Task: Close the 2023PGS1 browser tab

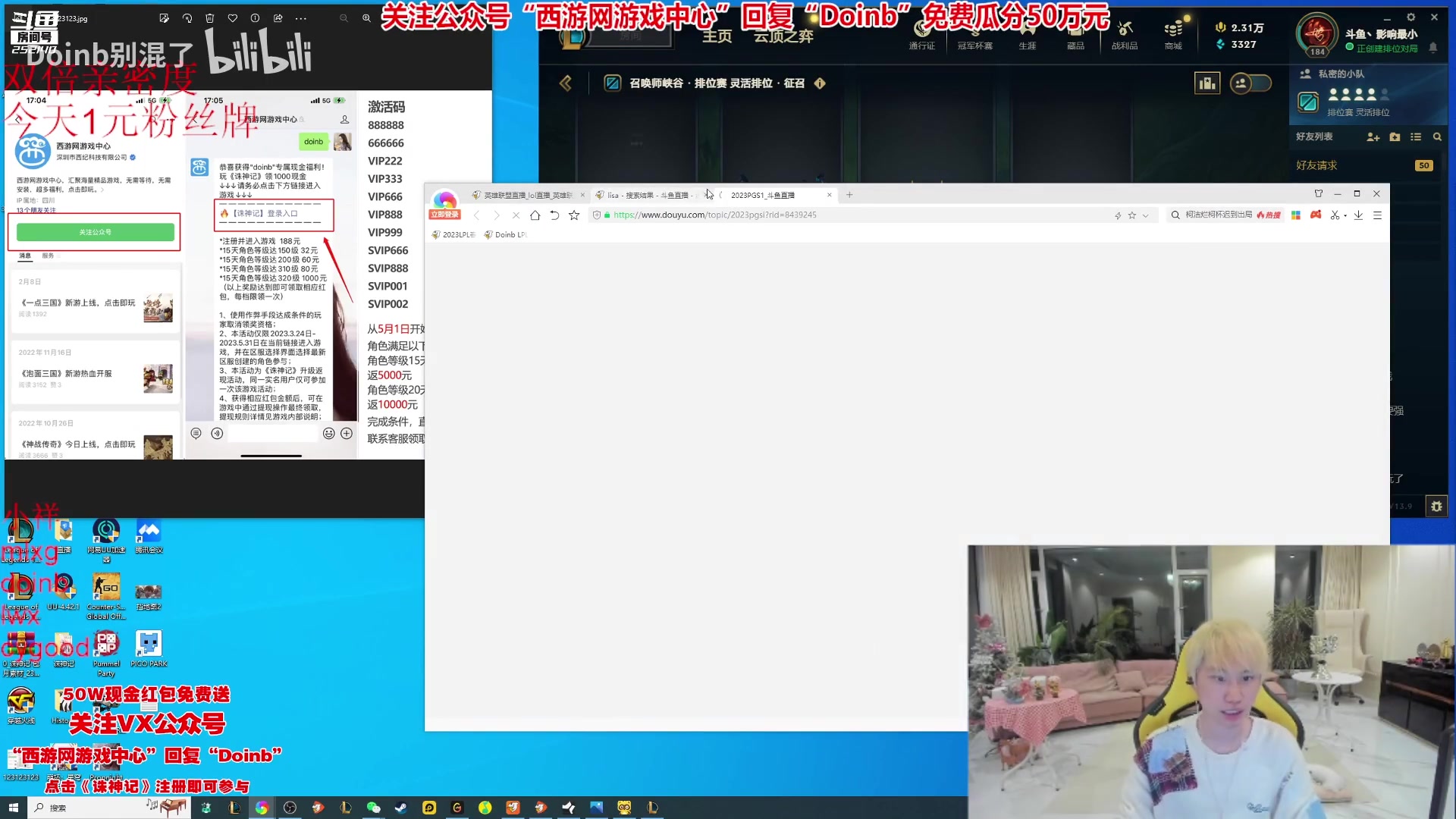Action: 830,195
